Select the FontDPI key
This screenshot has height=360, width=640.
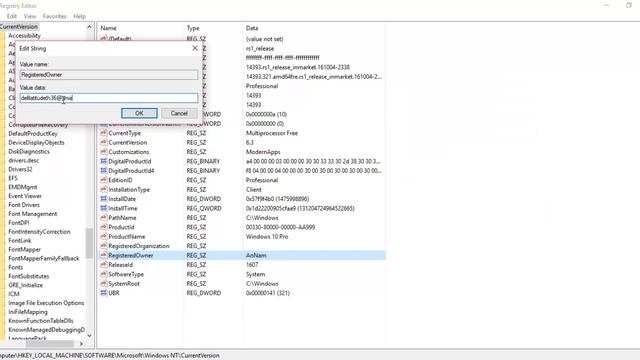pos(19,222)
